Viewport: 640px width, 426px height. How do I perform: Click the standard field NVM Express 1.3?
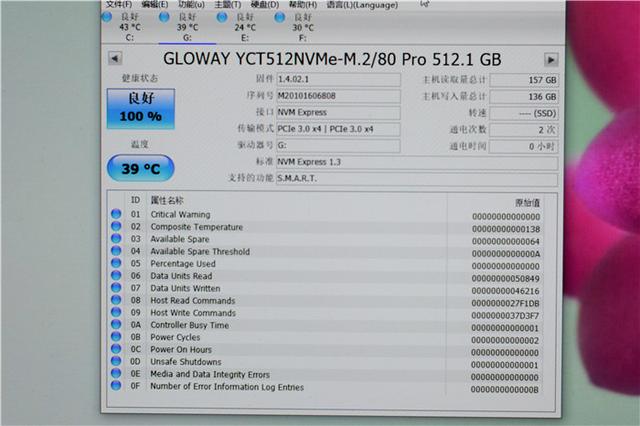pyautogui.click(x=417, y=162)
